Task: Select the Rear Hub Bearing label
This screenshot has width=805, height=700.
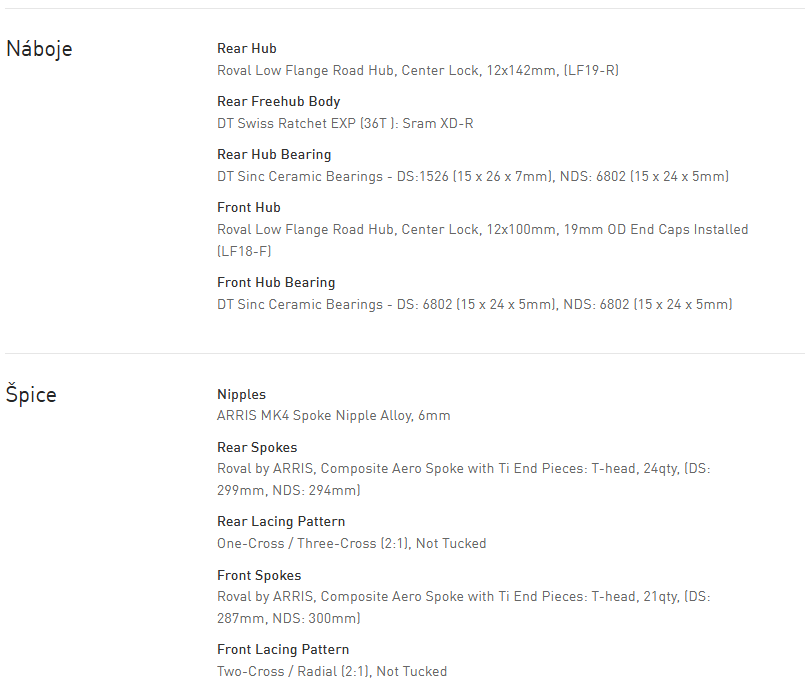Action: (274, 154)
